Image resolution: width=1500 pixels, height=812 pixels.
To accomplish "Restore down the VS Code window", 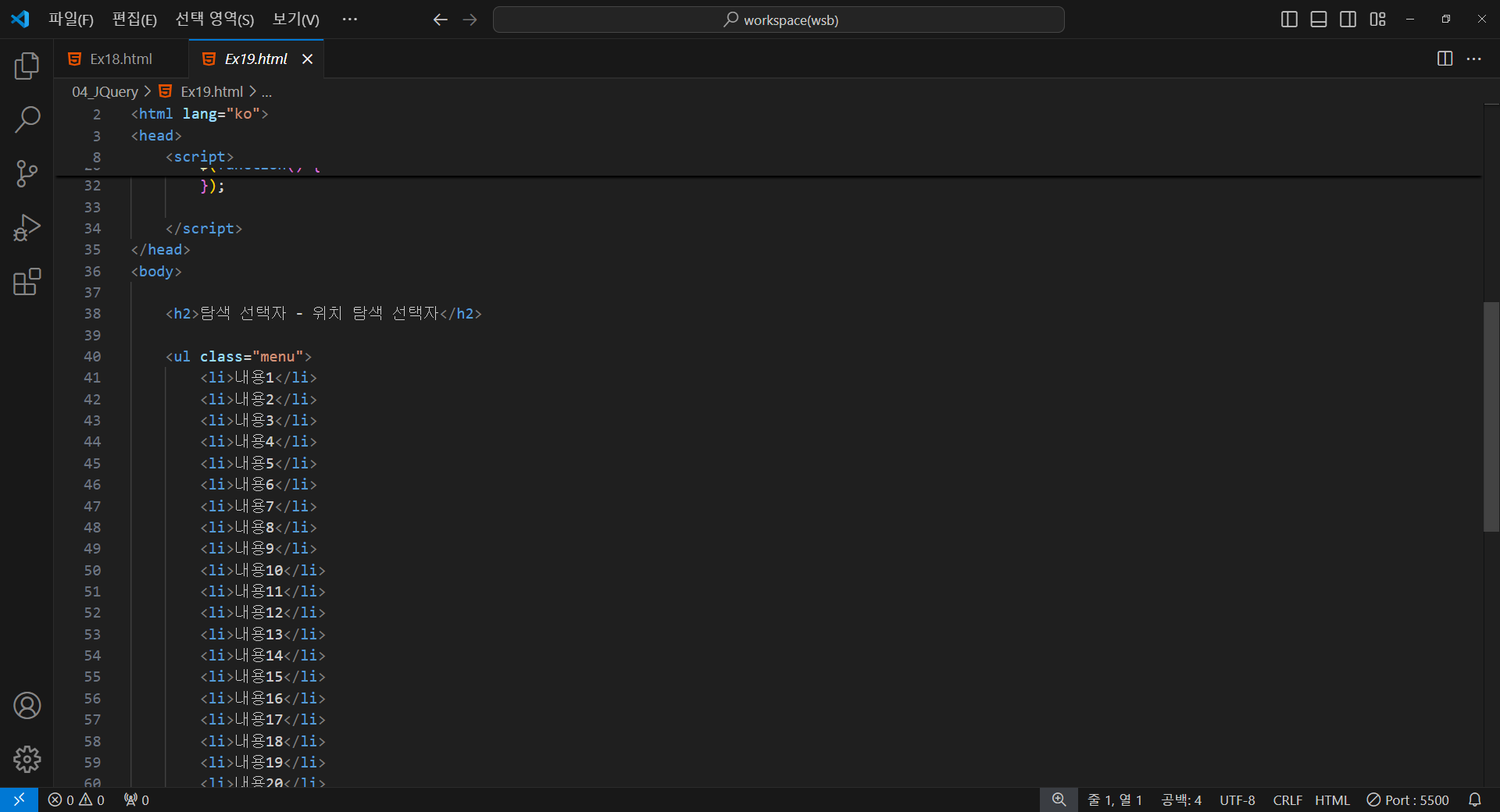I will tap(1446, 20).
